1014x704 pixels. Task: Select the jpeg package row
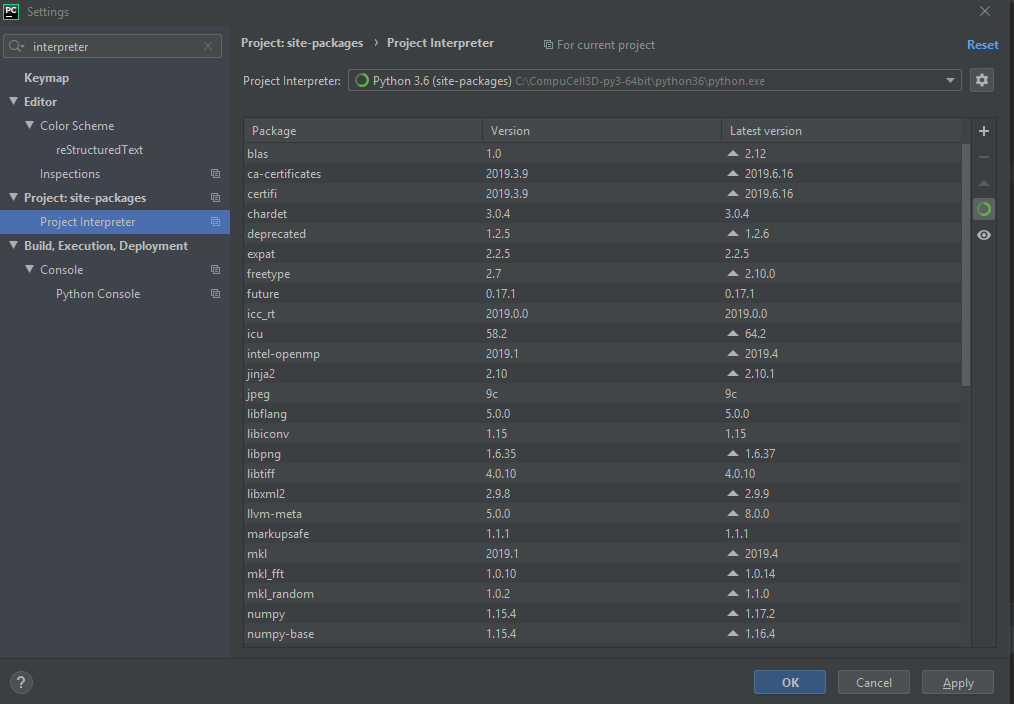click(603, 394)
